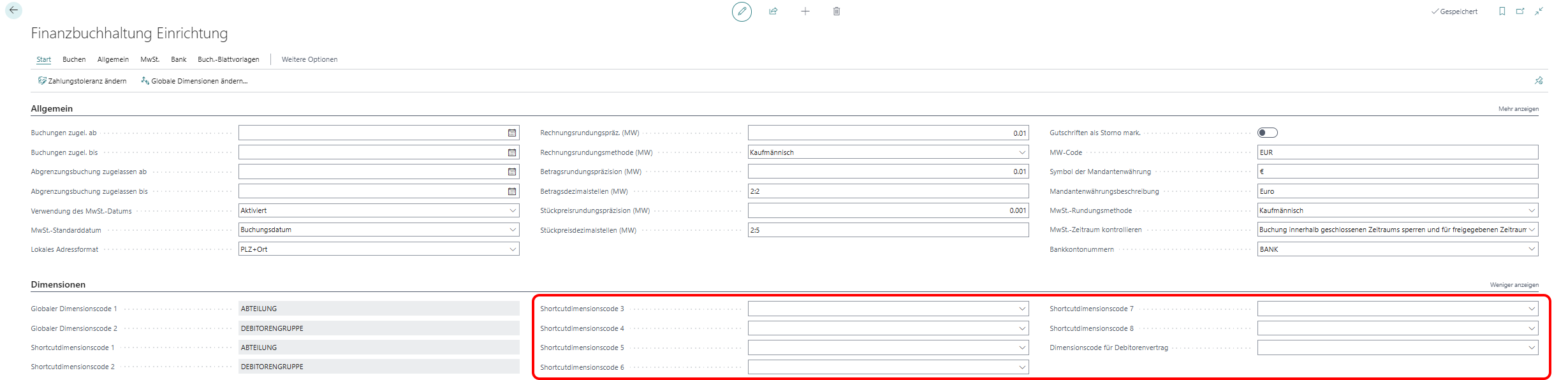Click Finanzbuchhaltung Einrichtung page title
The width and height of the screenshot is (1568, 380).
point(129,33)
